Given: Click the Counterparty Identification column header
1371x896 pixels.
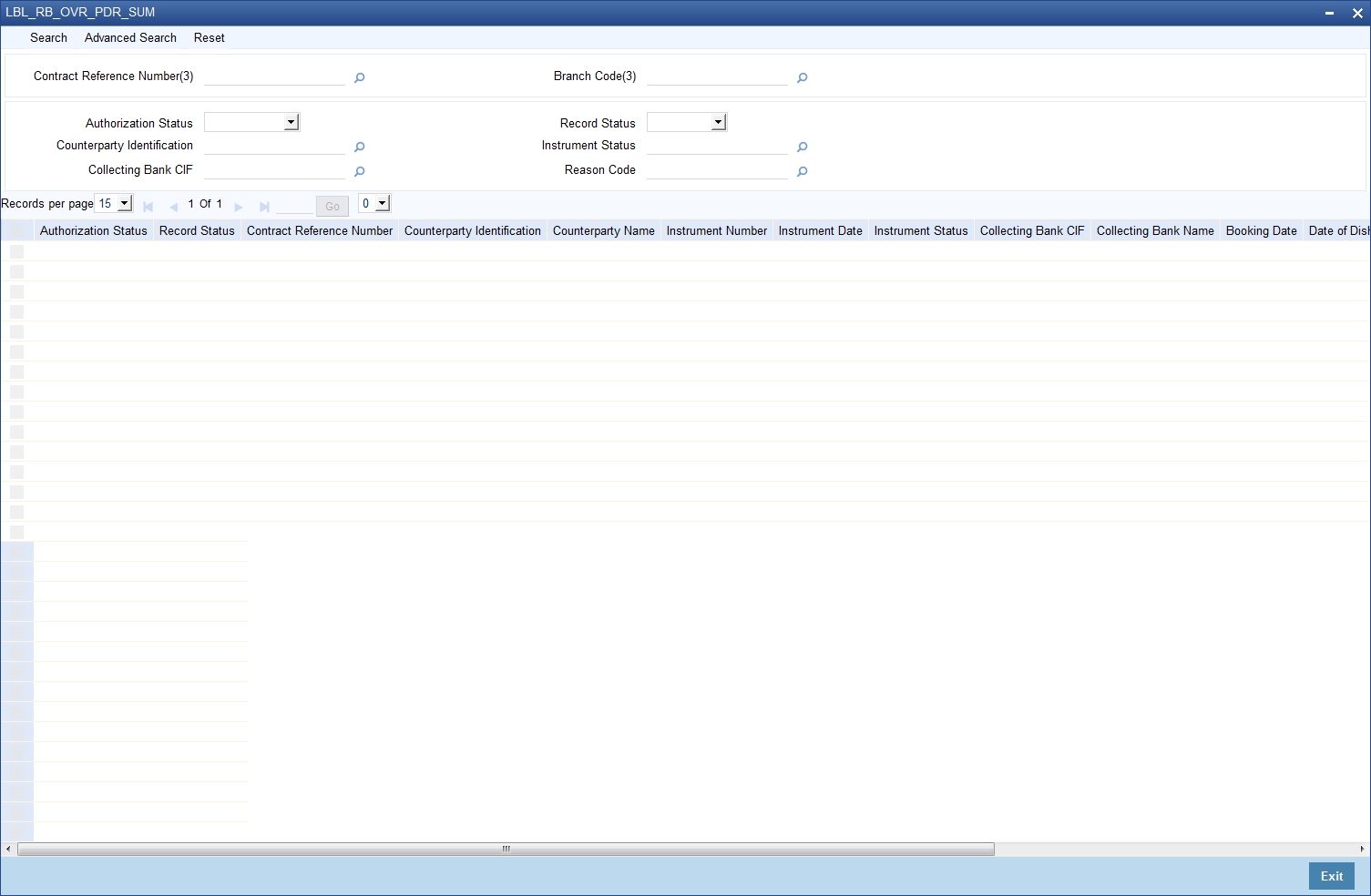Looking at the screenshot, I should 473,231.
